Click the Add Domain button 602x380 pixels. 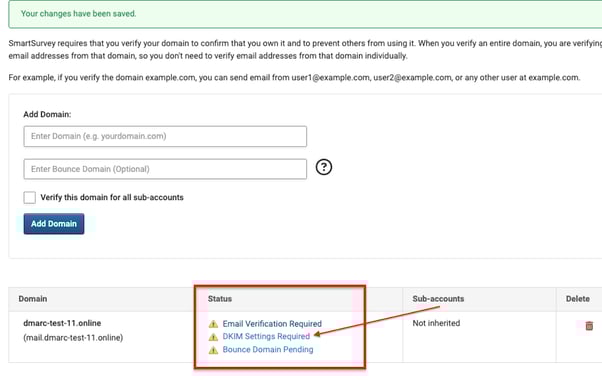[x=54, y=224]
